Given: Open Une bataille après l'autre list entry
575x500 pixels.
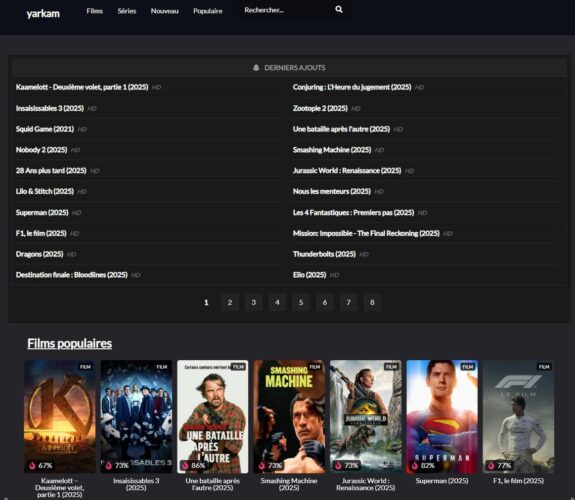Looking at the screenshot, I should pos(341,129).
